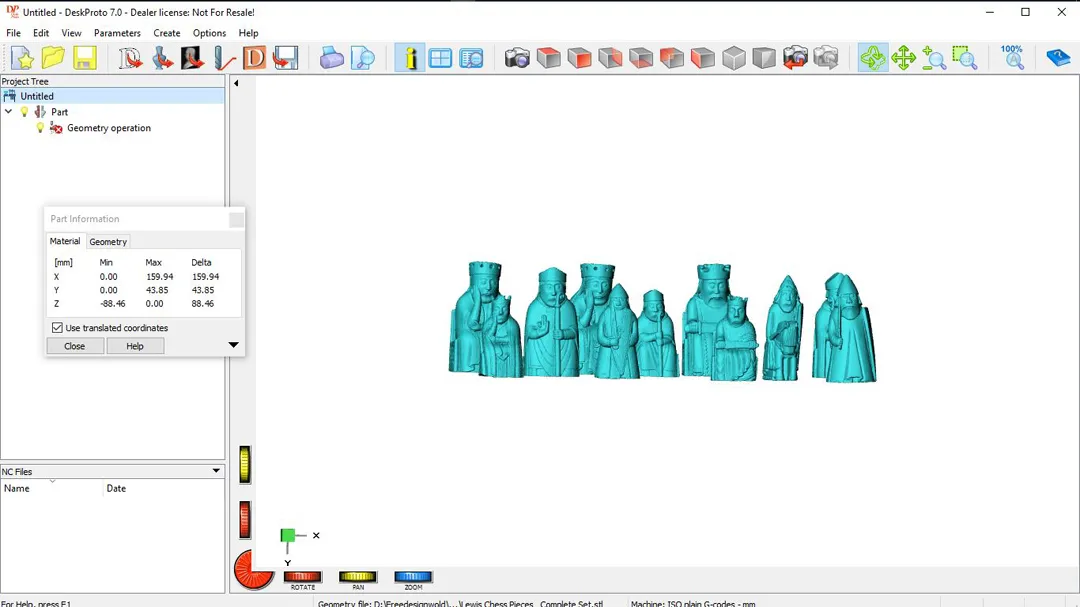
Task: Close Part Information via title bar button
Action: (x=236, y=220)
